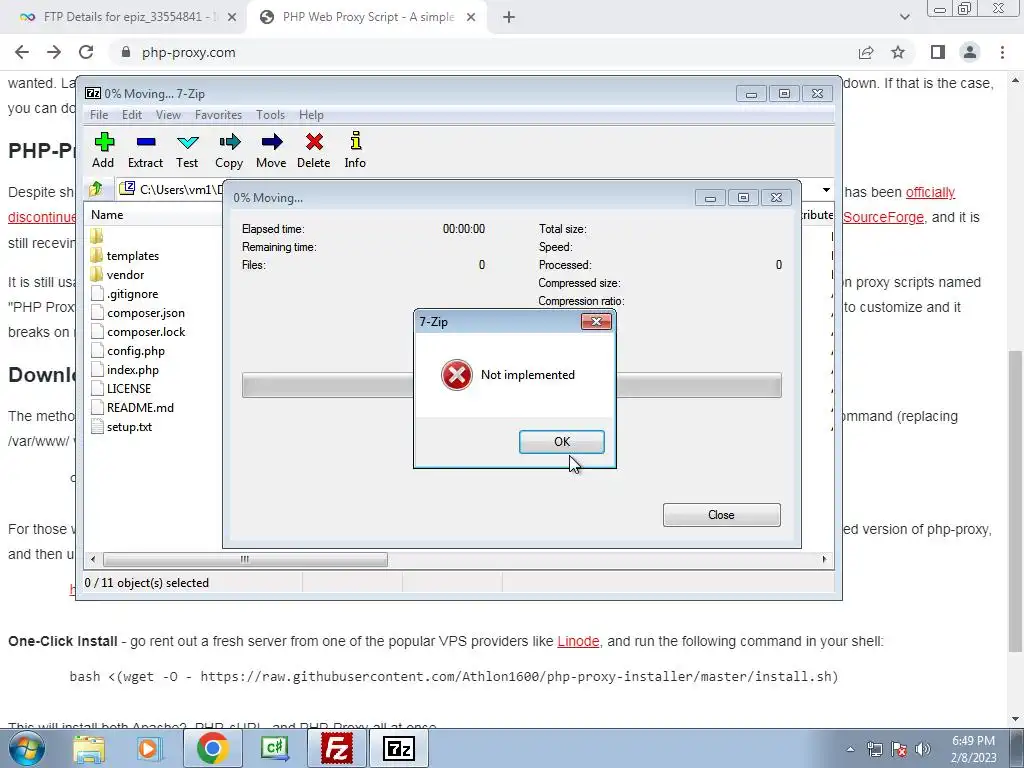The image size is (1024, 768).
Task: Expand the 7-Zip address path dropdown
Action: tap(826, 190)
